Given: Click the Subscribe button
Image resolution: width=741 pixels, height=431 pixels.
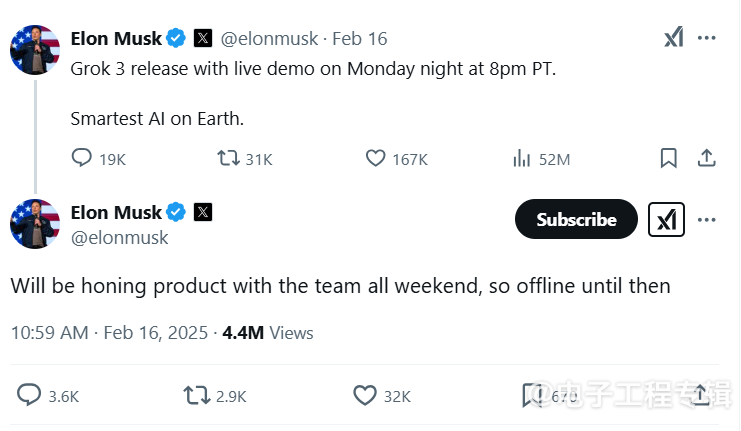Looking at the screenshot, I should (576, 220).
